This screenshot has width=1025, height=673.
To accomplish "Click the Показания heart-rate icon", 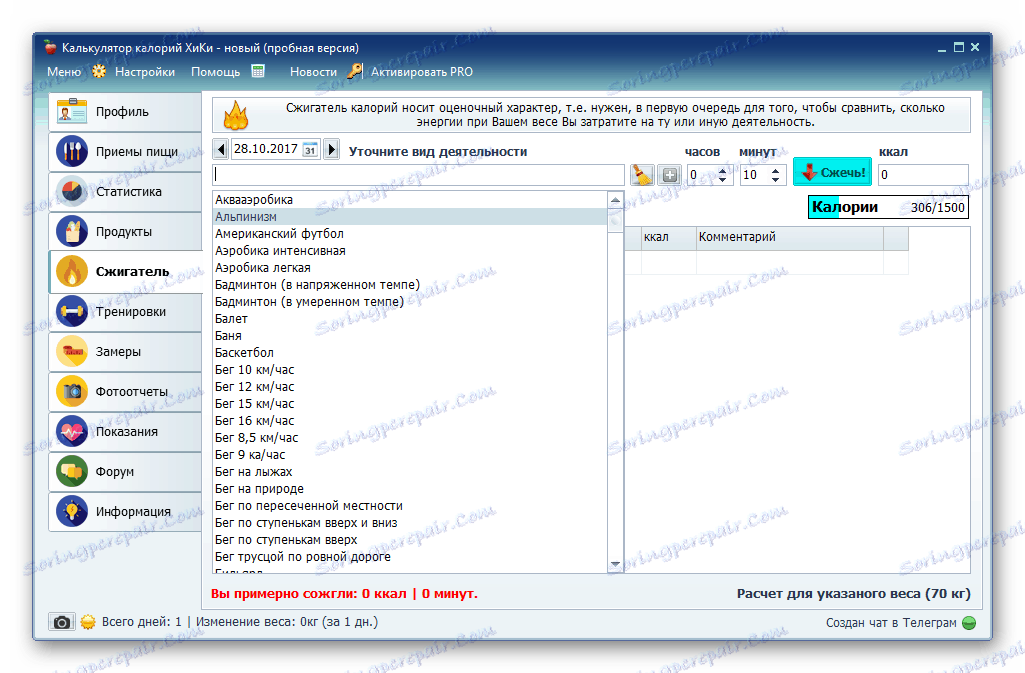I will click(x=72, y=431).
